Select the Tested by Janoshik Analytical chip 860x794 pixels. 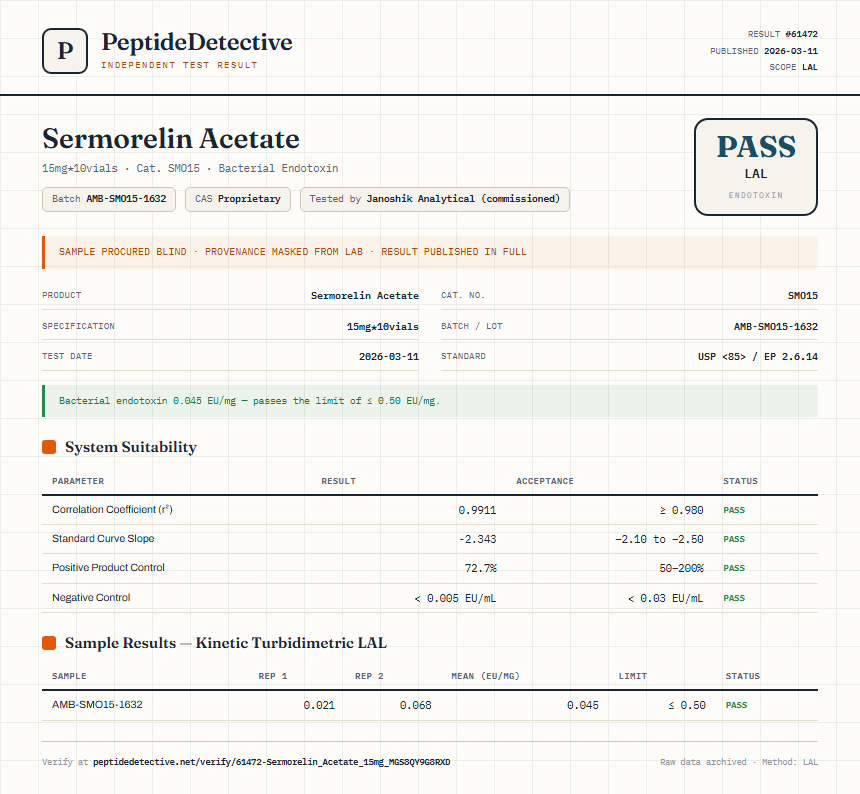[434, 199]
